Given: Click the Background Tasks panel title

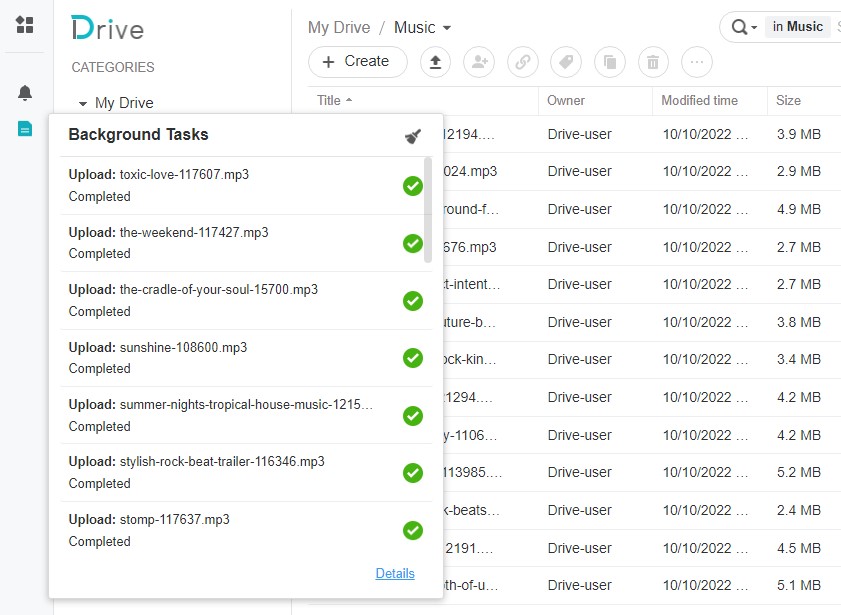Looking at the screenshot, I should (138, 134).
